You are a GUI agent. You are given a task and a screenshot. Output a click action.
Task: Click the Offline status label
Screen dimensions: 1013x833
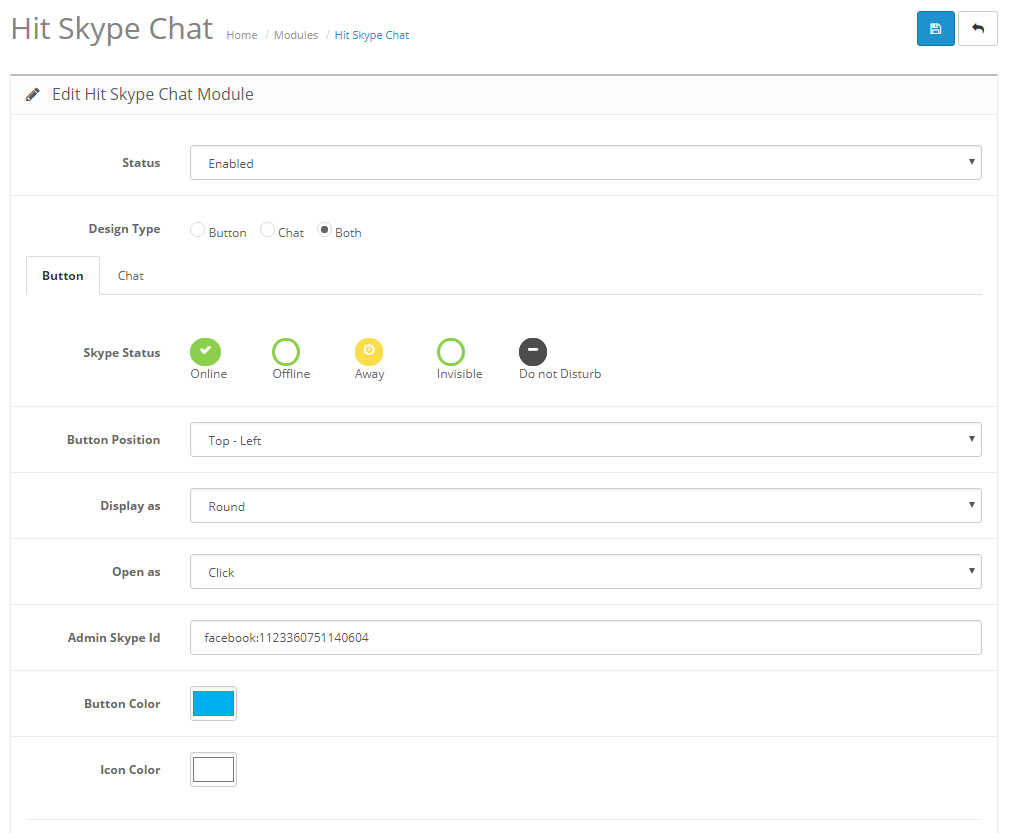coord(291,374)
